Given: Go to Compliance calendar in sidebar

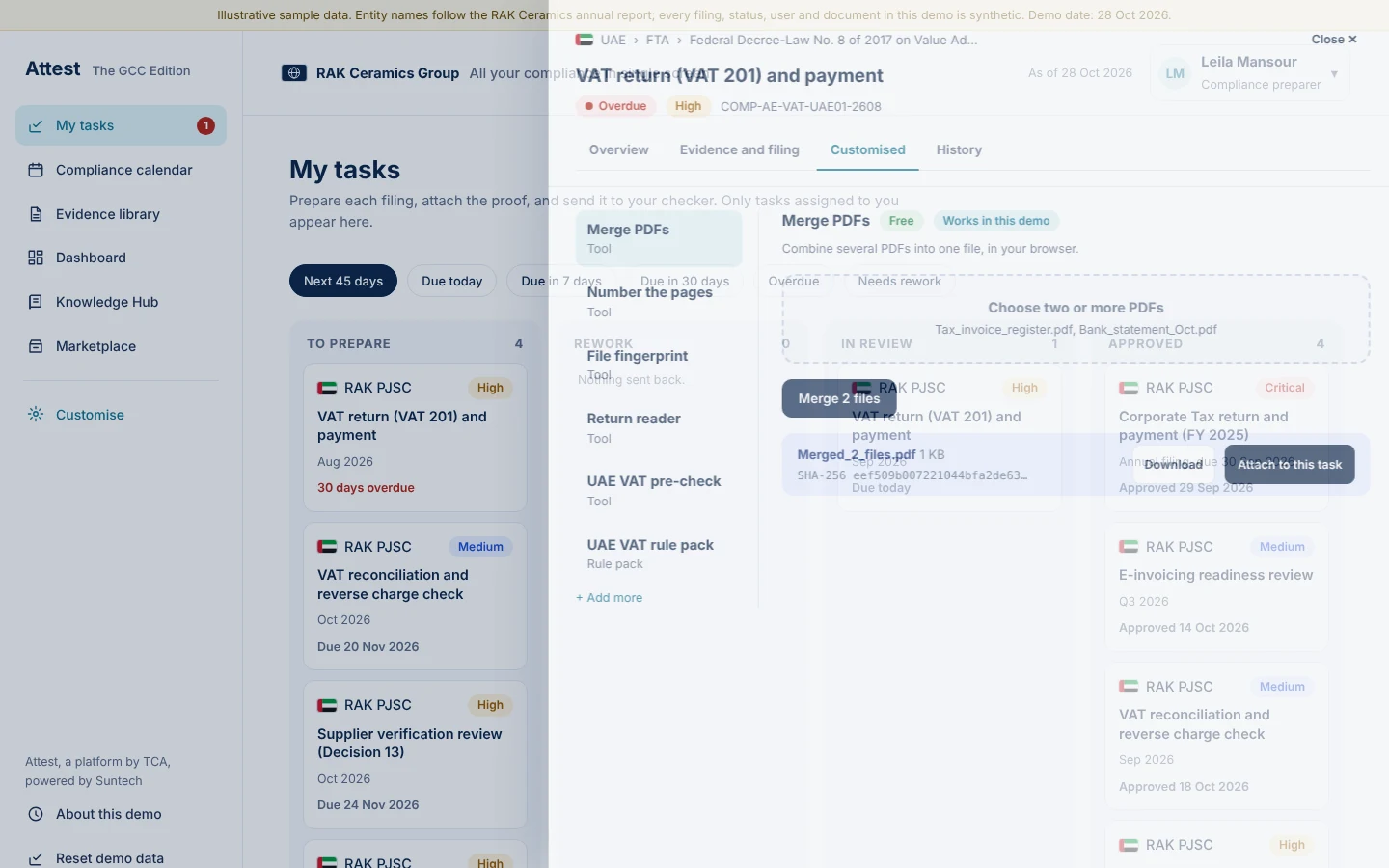Looking at the screenshot, I should coord(121,170).
